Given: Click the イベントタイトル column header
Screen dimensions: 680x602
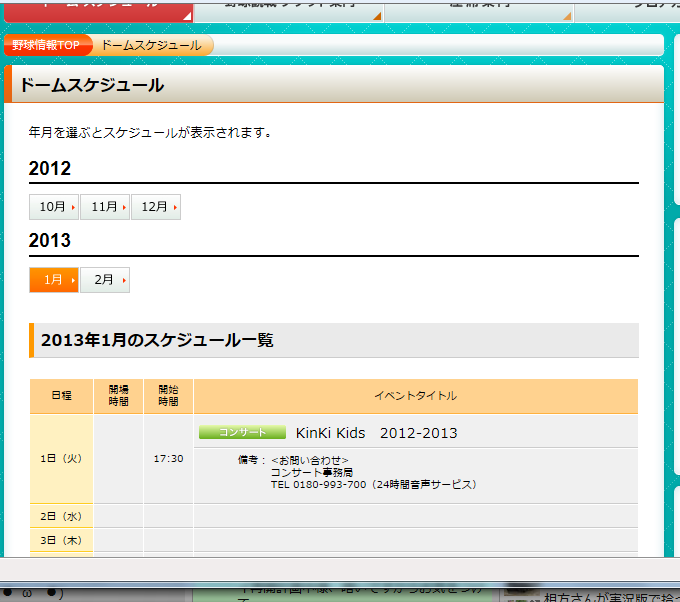Looking at the screenshot, I should point(416,396).
